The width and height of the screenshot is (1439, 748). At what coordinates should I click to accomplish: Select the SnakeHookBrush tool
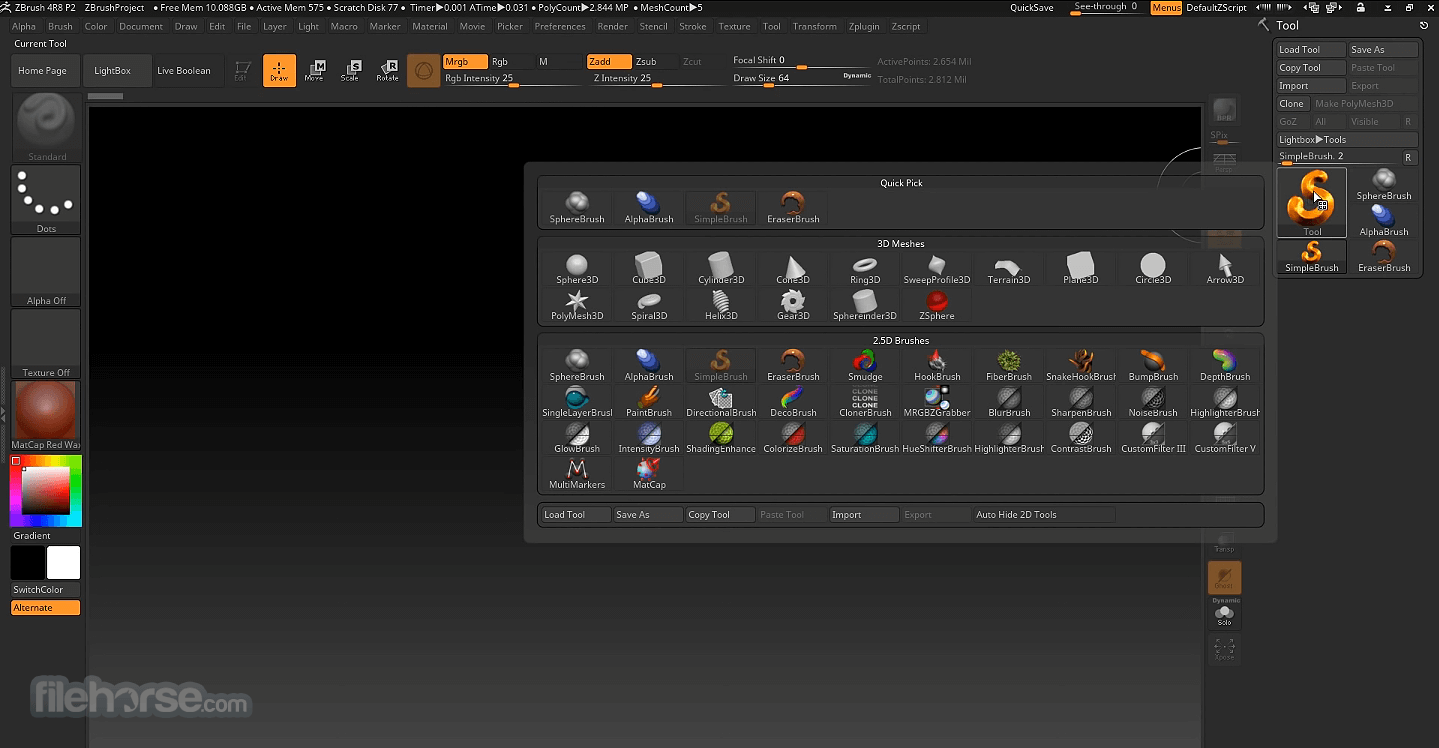tap(1081, 366)
